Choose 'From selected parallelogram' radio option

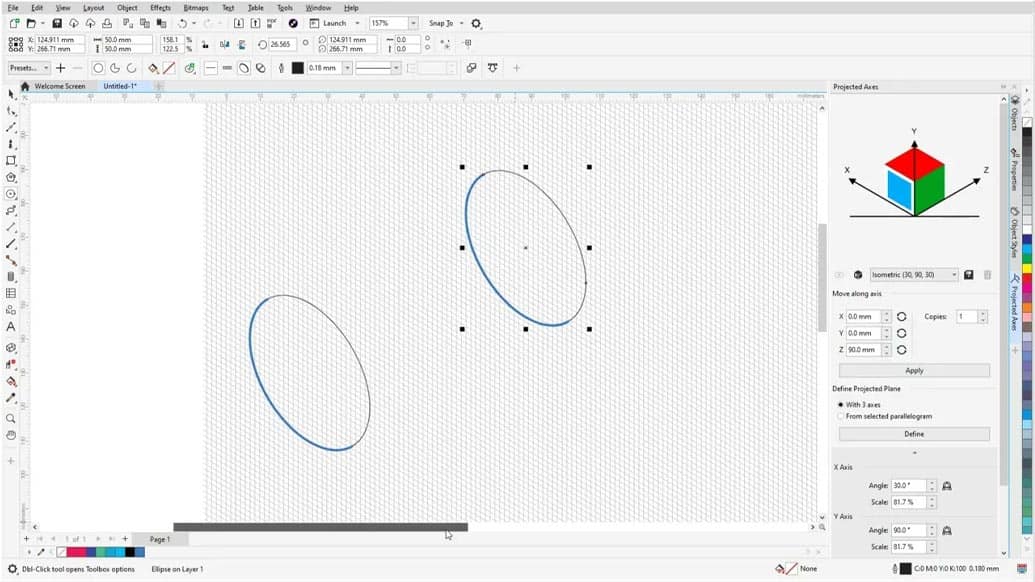[840, 416]
